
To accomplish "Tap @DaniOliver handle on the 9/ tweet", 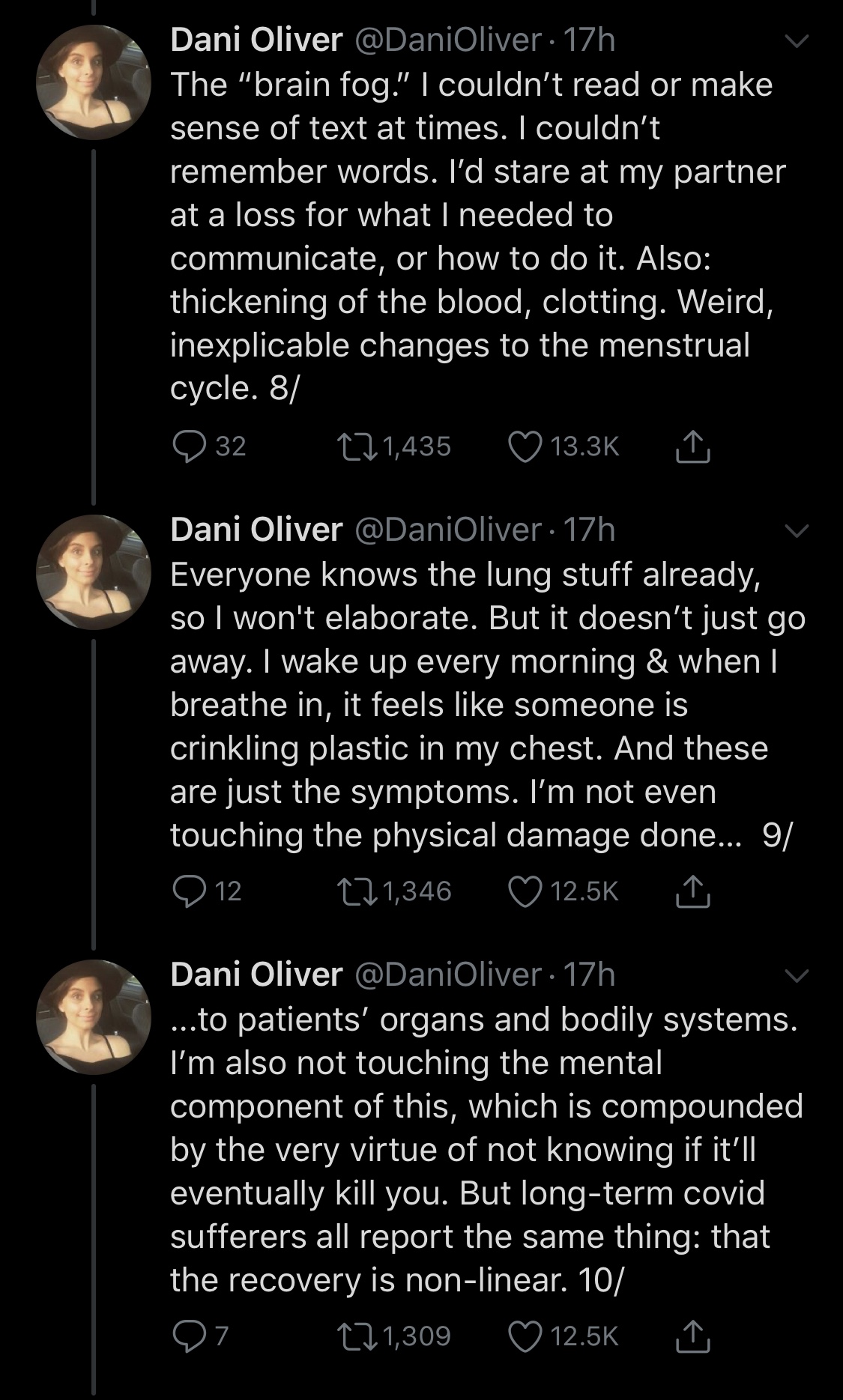I will click(447, 530).
